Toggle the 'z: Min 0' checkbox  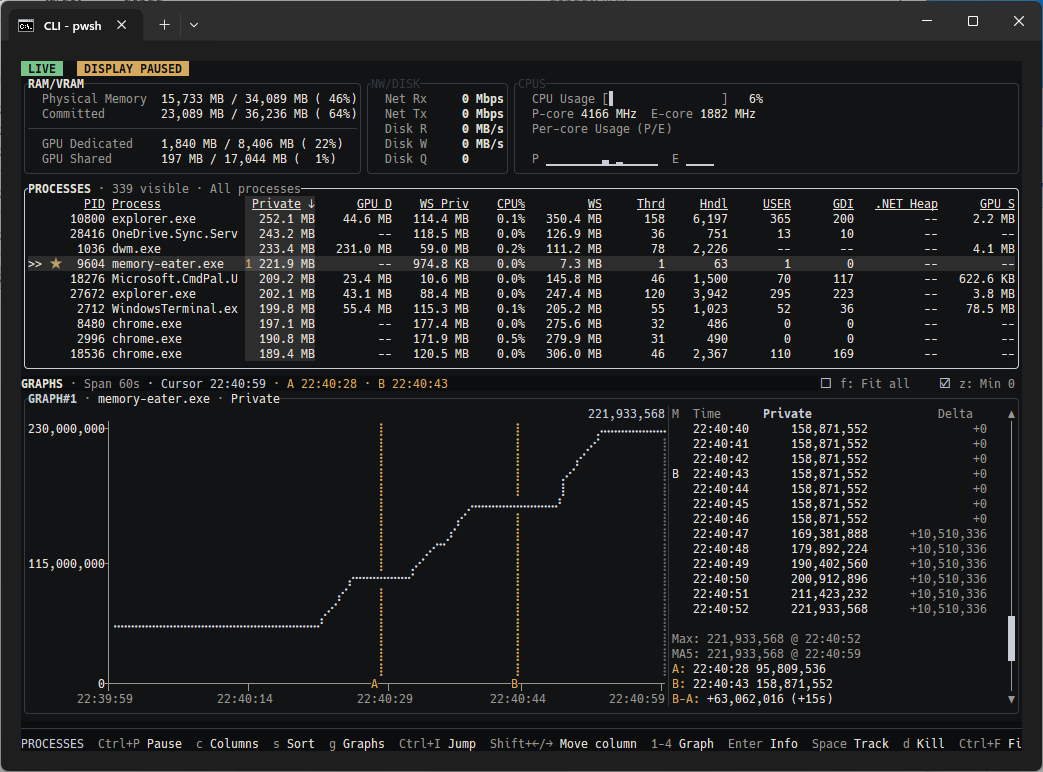(945, 383)
